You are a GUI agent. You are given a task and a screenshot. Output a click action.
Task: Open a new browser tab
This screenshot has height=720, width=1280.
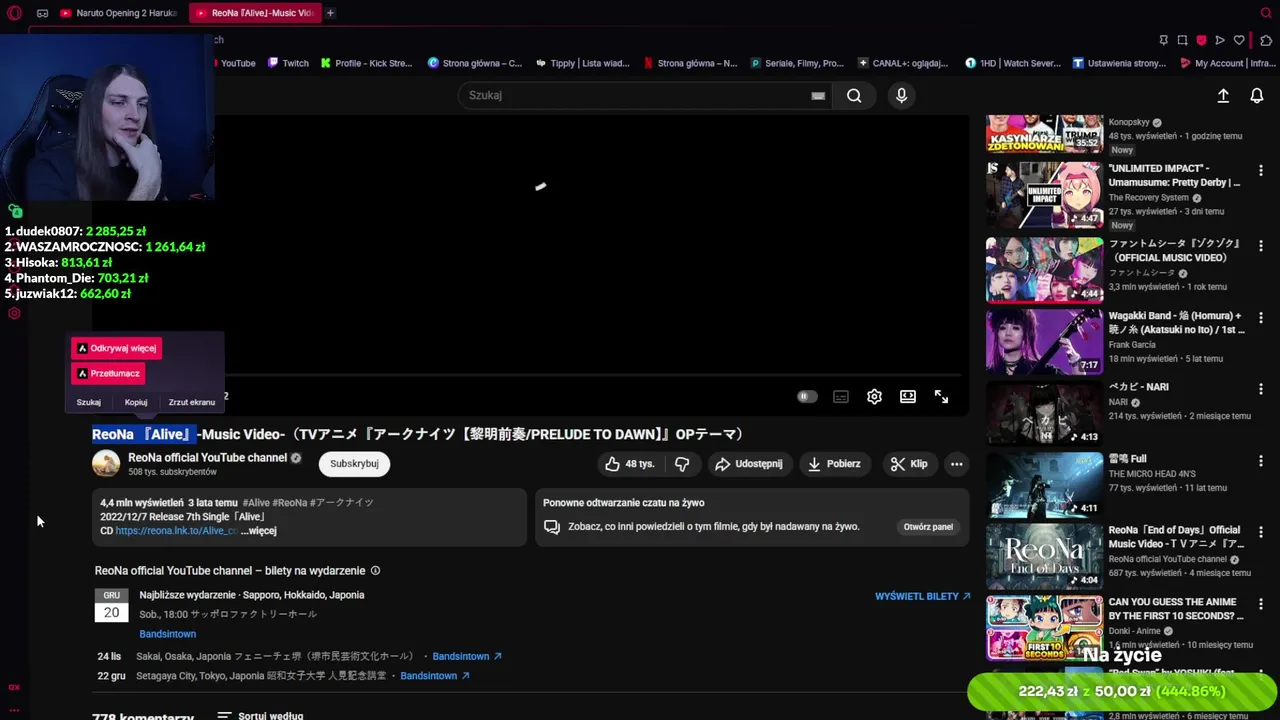[x=330, y=13]
